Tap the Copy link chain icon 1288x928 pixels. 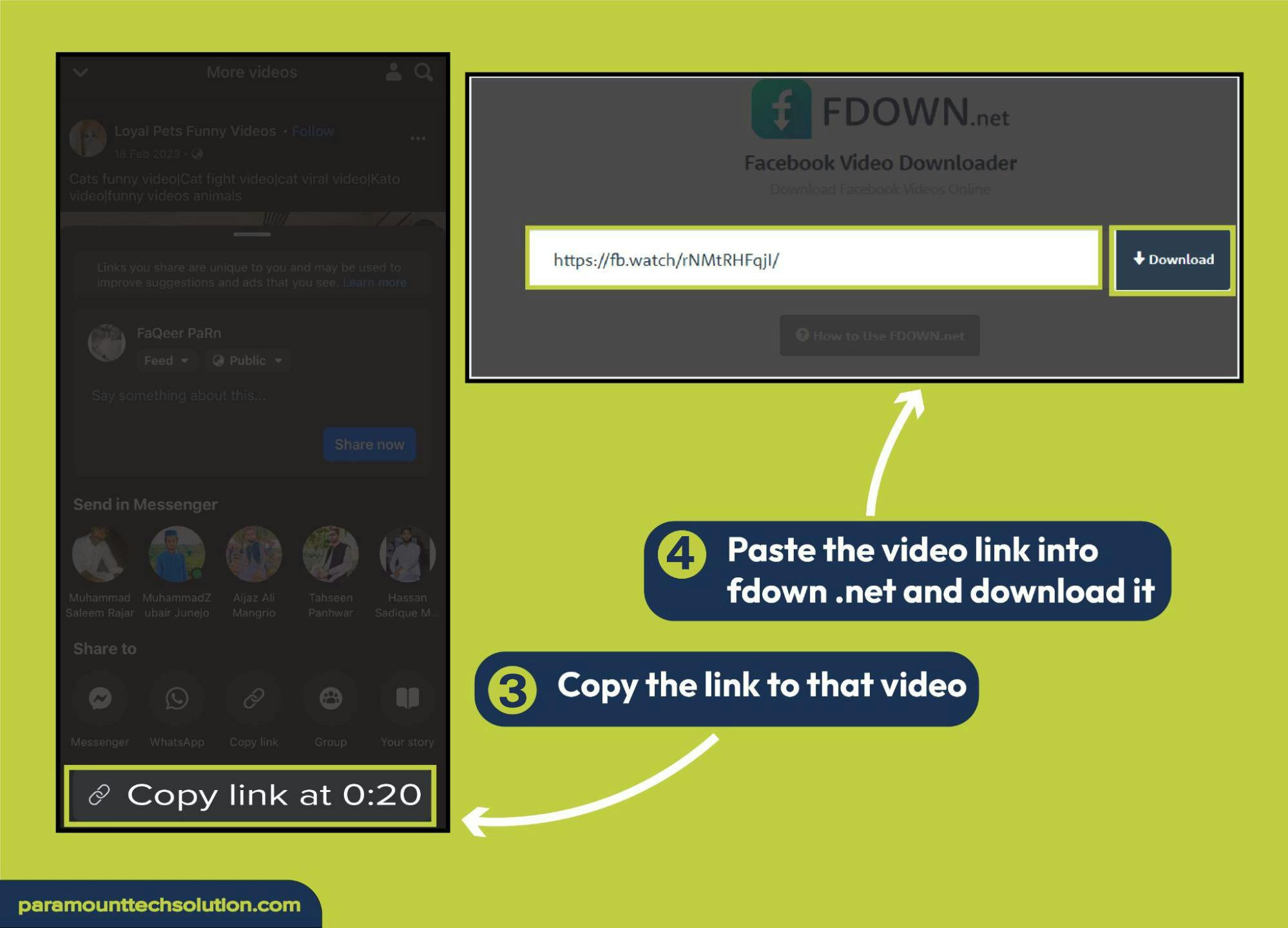point(254,698)
